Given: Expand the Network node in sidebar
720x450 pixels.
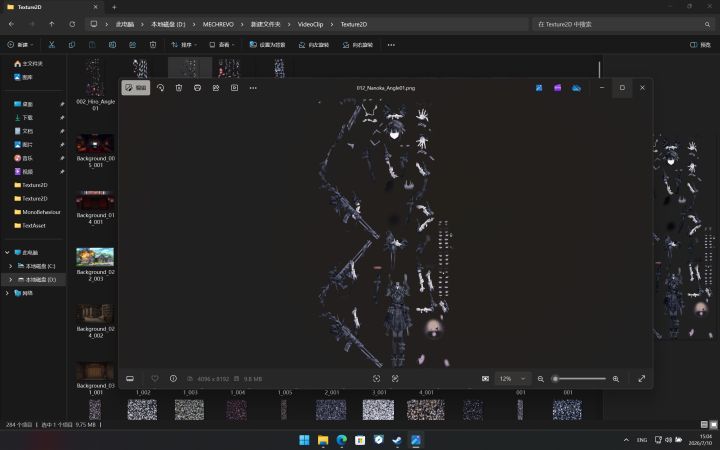Looking at the screenshot, I should pyautogui.click(x=7, y=293).
